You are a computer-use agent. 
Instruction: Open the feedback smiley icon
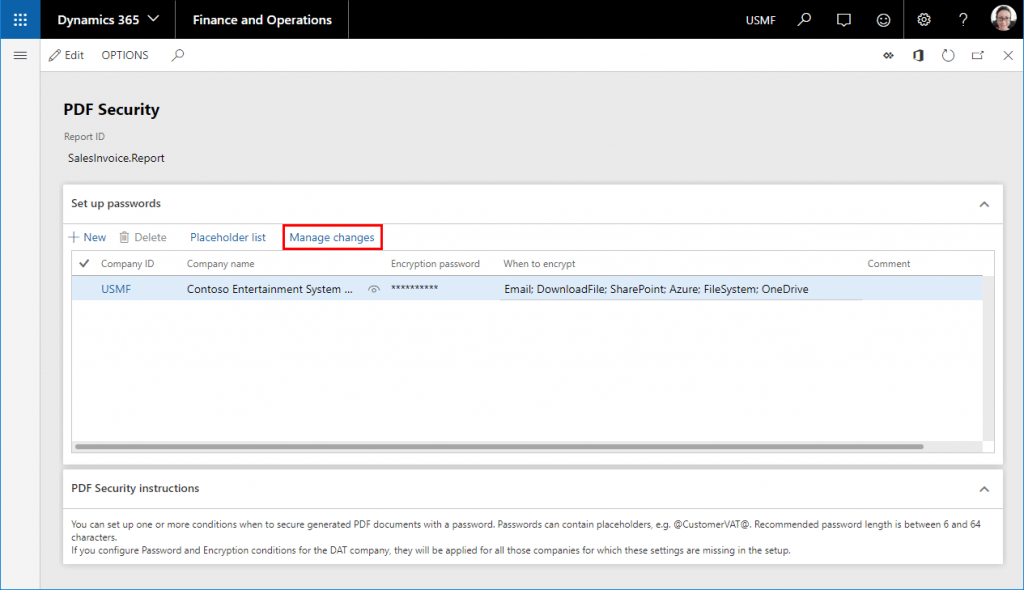(x=883, y=20)
